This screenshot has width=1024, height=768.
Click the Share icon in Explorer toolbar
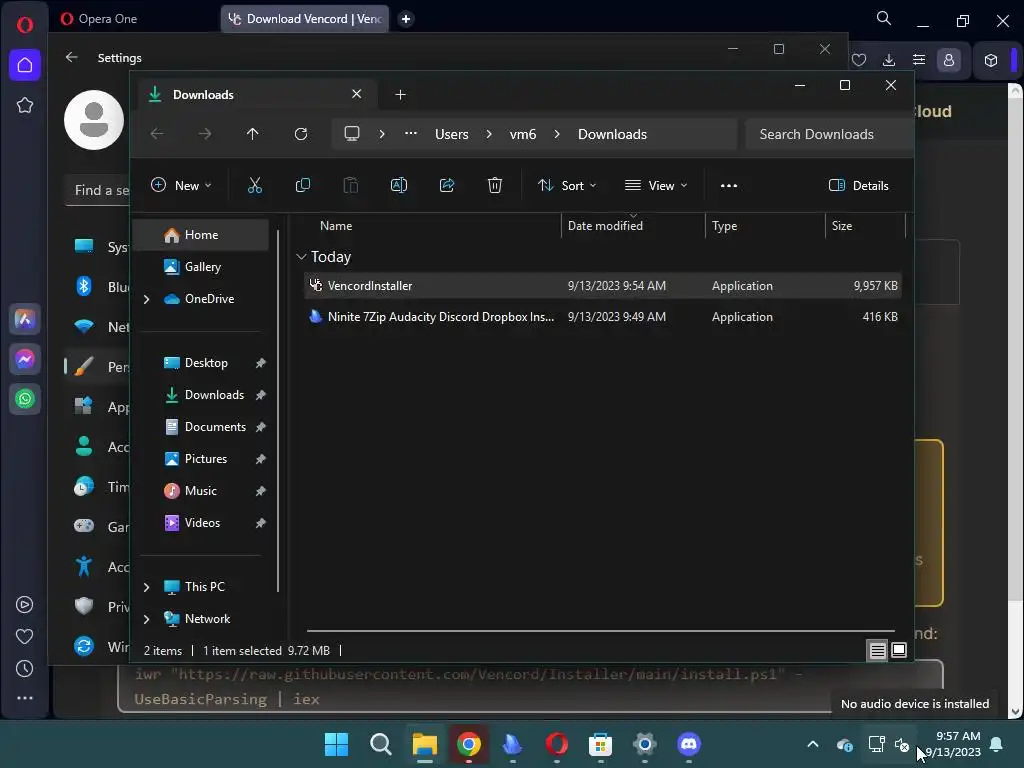tap(447, 185)
